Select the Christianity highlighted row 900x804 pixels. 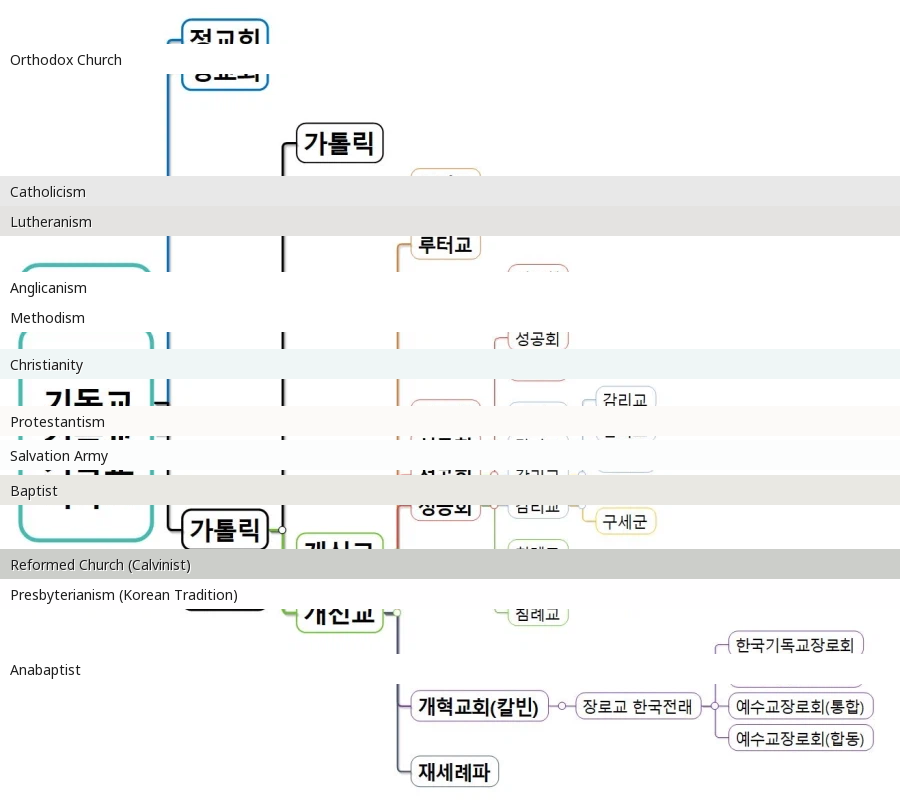pyautogui.click(x=47, y=365)
